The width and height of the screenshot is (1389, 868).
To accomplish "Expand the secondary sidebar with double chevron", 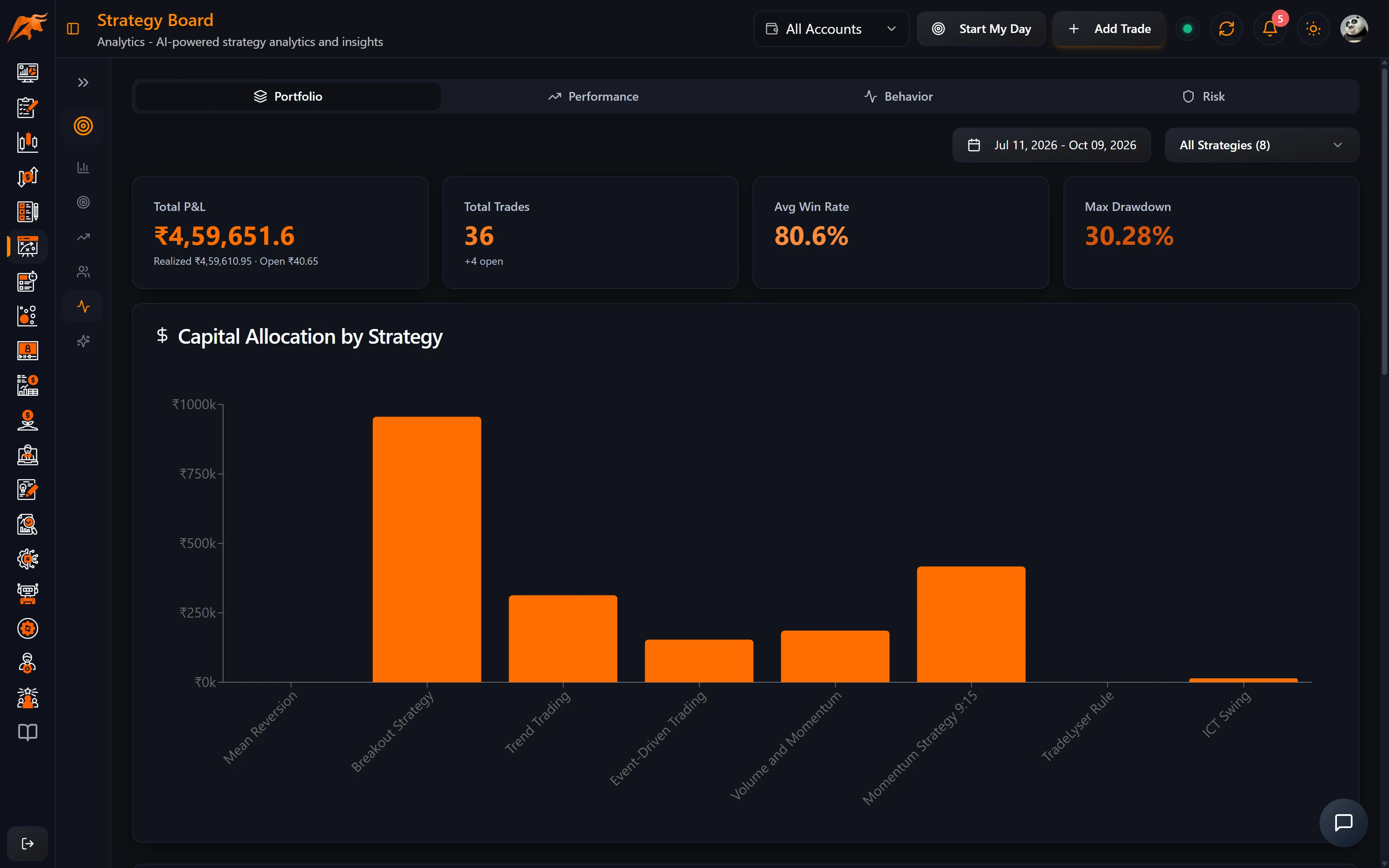I will (83, 82).
